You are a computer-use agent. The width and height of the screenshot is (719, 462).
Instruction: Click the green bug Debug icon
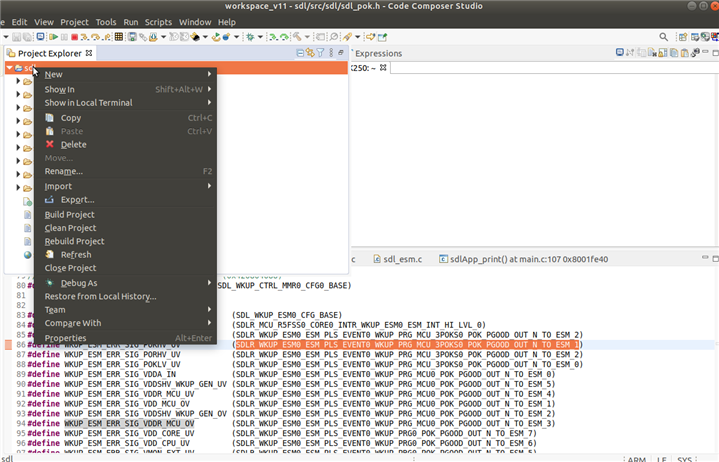pyautogui.click(x=250, y=37)
